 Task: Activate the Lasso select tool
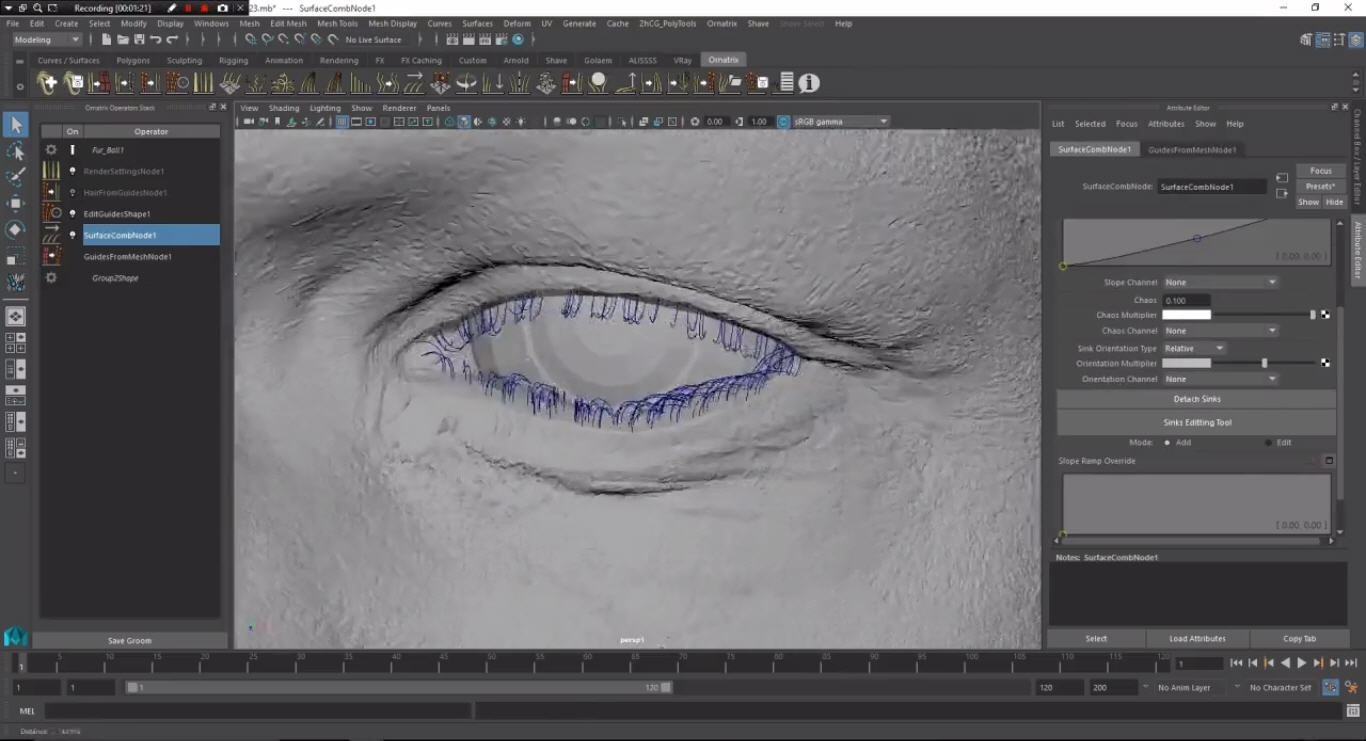(15, 151)
